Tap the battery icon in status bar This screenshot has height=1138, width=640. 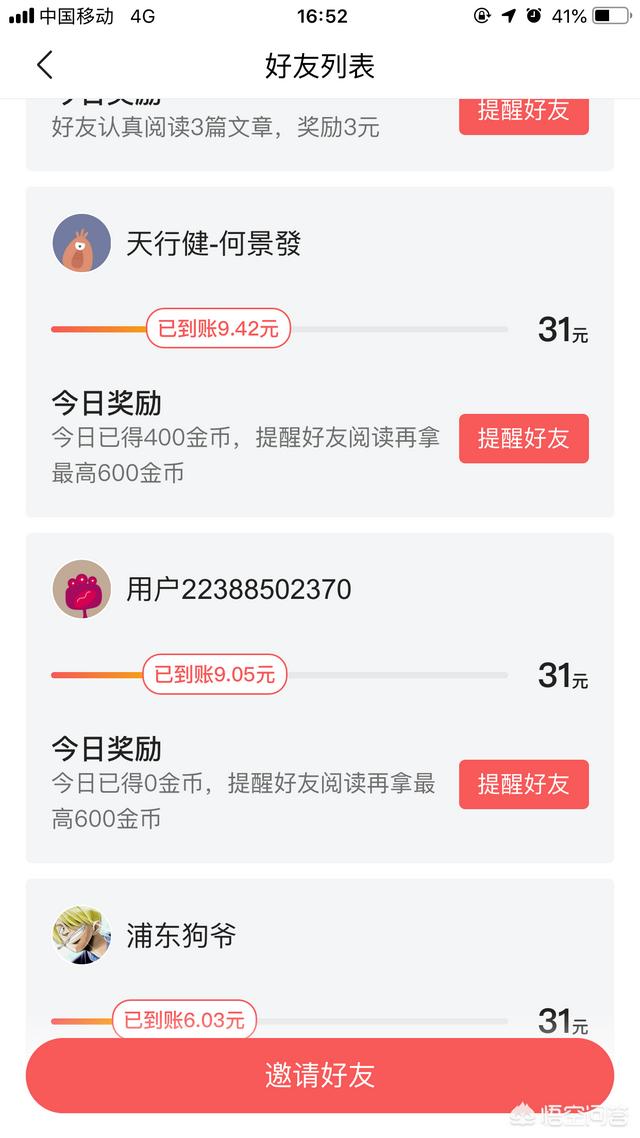612,16
